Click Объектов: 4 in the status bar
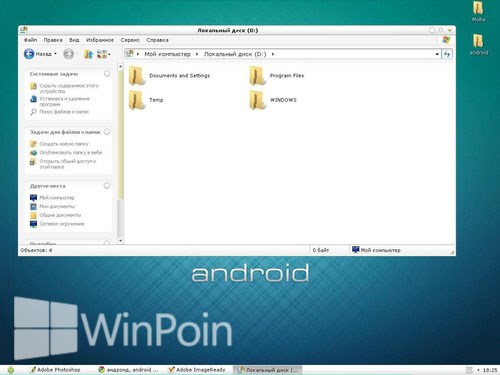500x375 pixels. [x=36, y=250]
